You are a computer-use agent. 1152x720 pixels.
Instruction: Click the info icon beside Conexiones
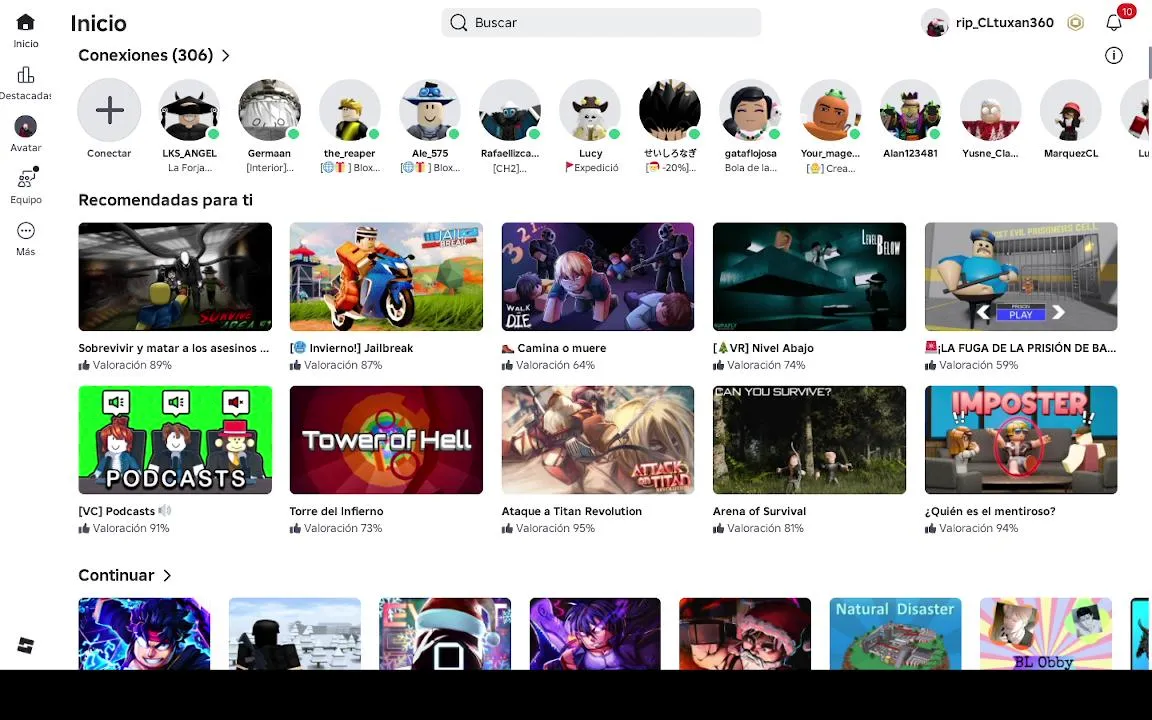[x=1114, y=55]
